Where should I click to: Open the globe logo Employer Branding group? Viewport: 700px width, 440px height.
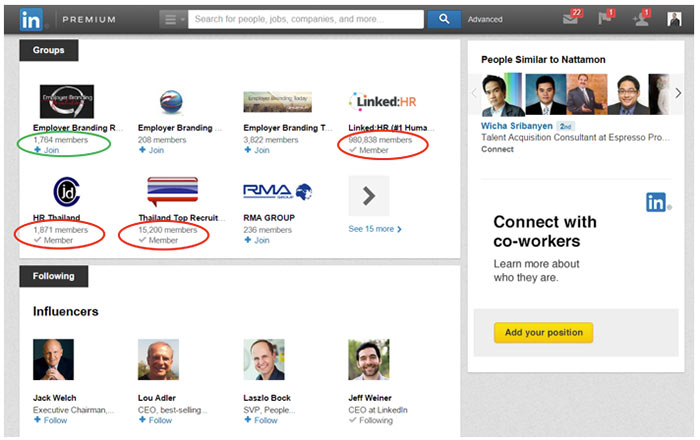click(x=171, y=102)
